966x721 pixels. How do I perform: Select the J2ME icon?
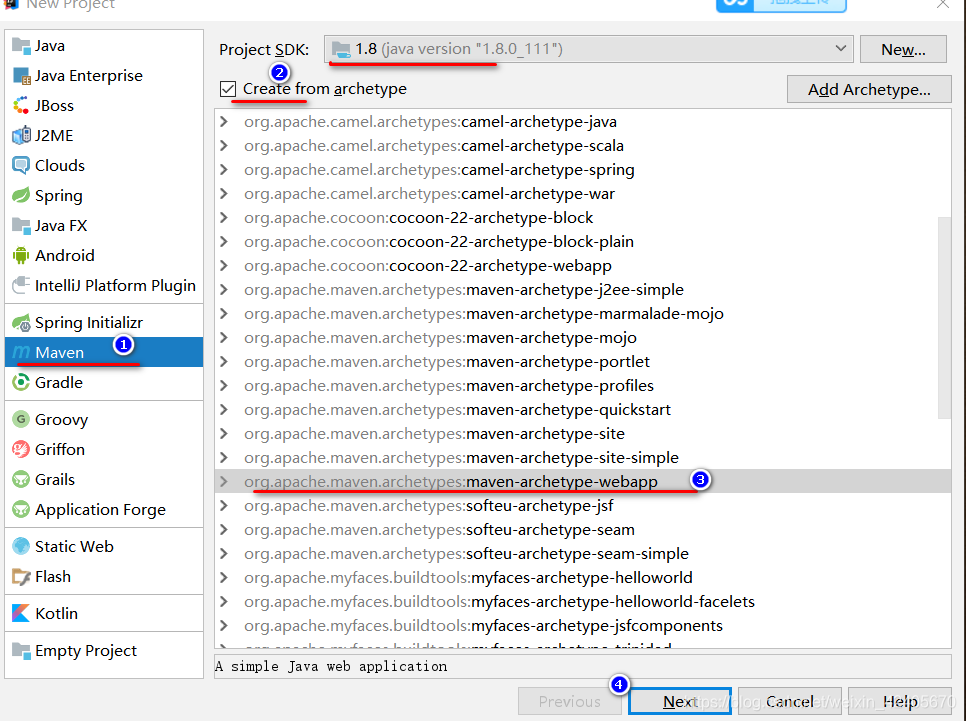tap(21, 135)
